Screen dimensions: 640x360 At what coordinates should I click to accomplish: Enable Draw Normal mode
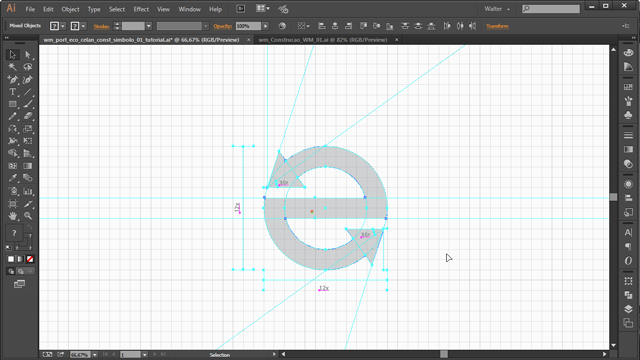11,271
